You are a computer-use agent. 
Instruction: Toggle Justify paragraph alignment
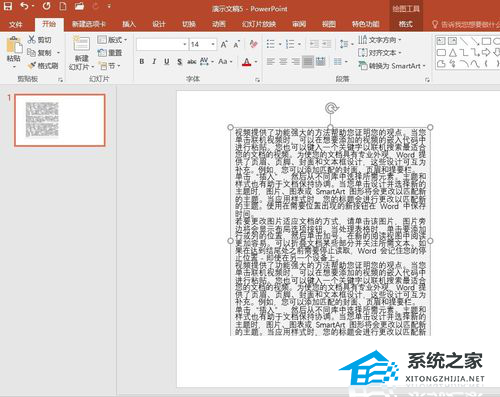pos(308,62)
